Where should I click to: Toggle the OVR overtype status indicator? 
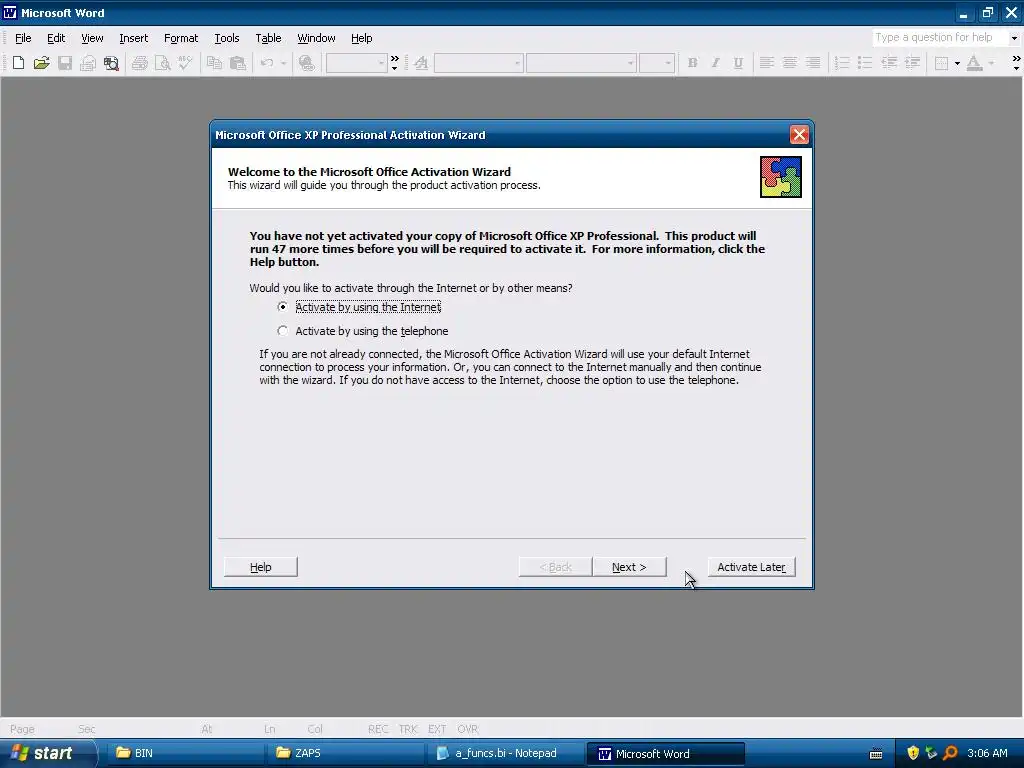[x=468, y=729]
